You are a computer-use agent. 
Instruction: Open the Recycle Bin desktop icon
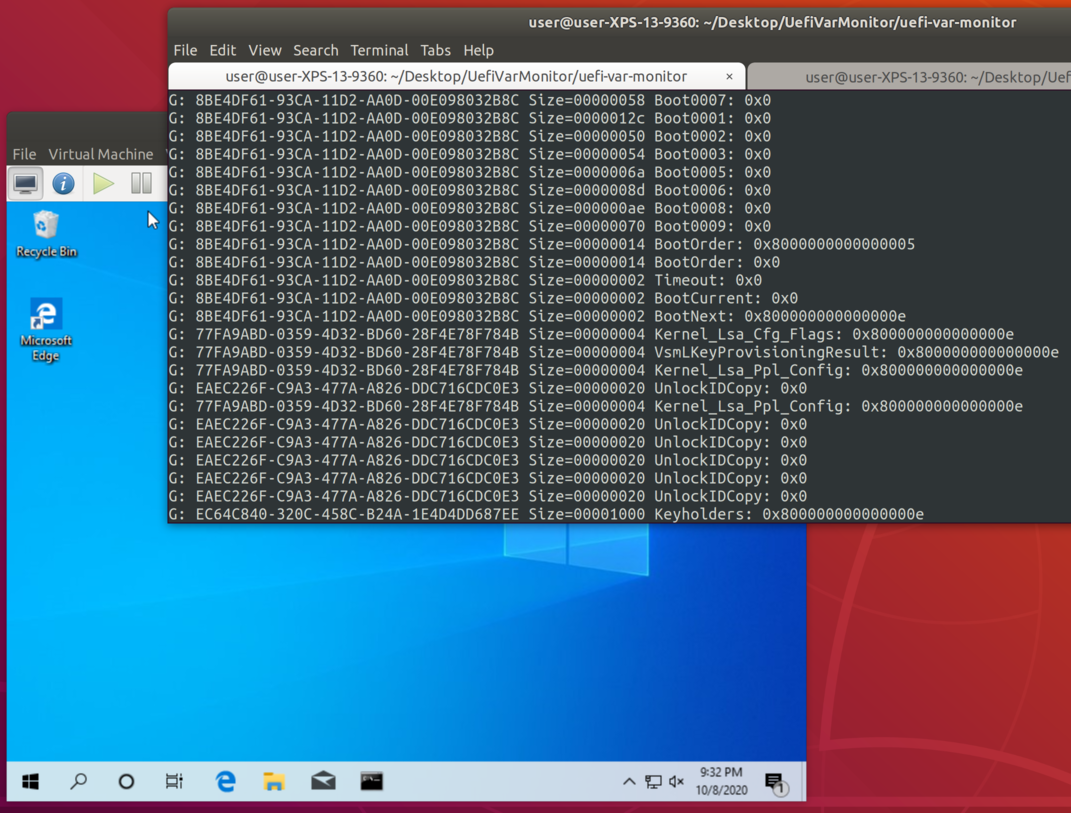[46, 234]
